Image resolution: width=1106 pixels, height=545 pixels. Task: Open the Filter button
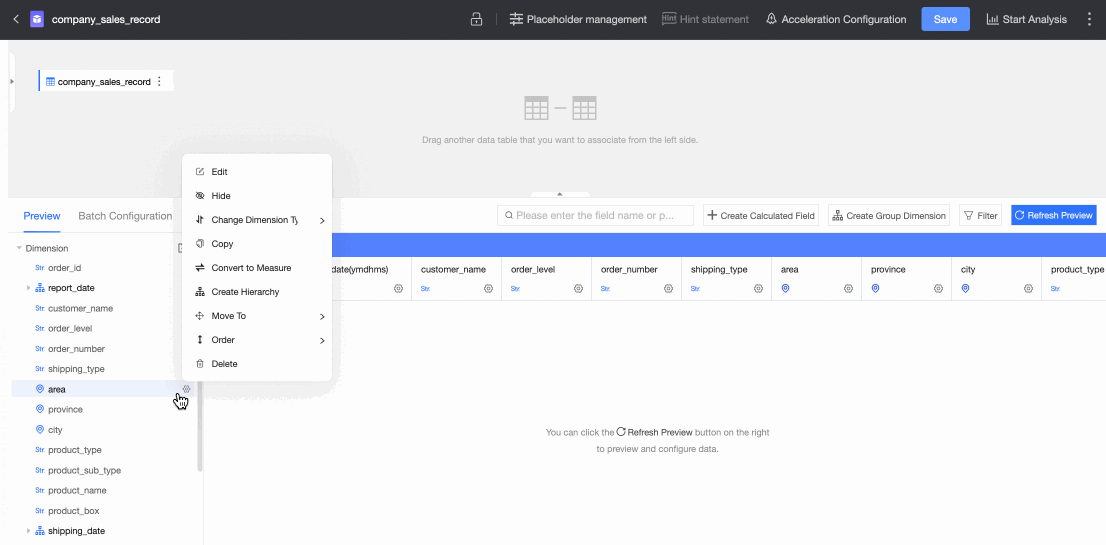point(980,215)
